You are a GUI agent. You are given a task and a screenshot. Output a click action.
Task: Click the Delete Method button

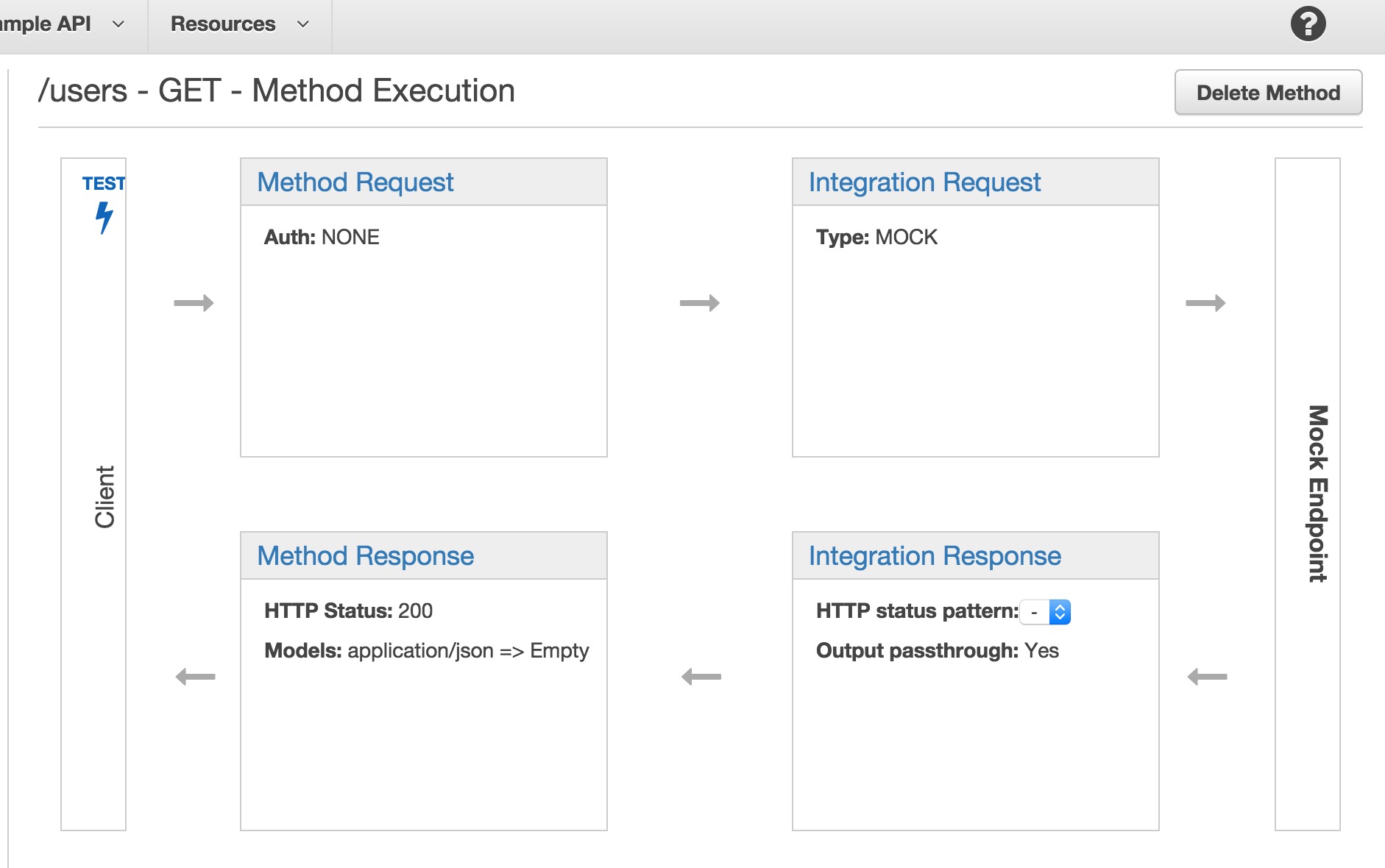[1269, 92]
